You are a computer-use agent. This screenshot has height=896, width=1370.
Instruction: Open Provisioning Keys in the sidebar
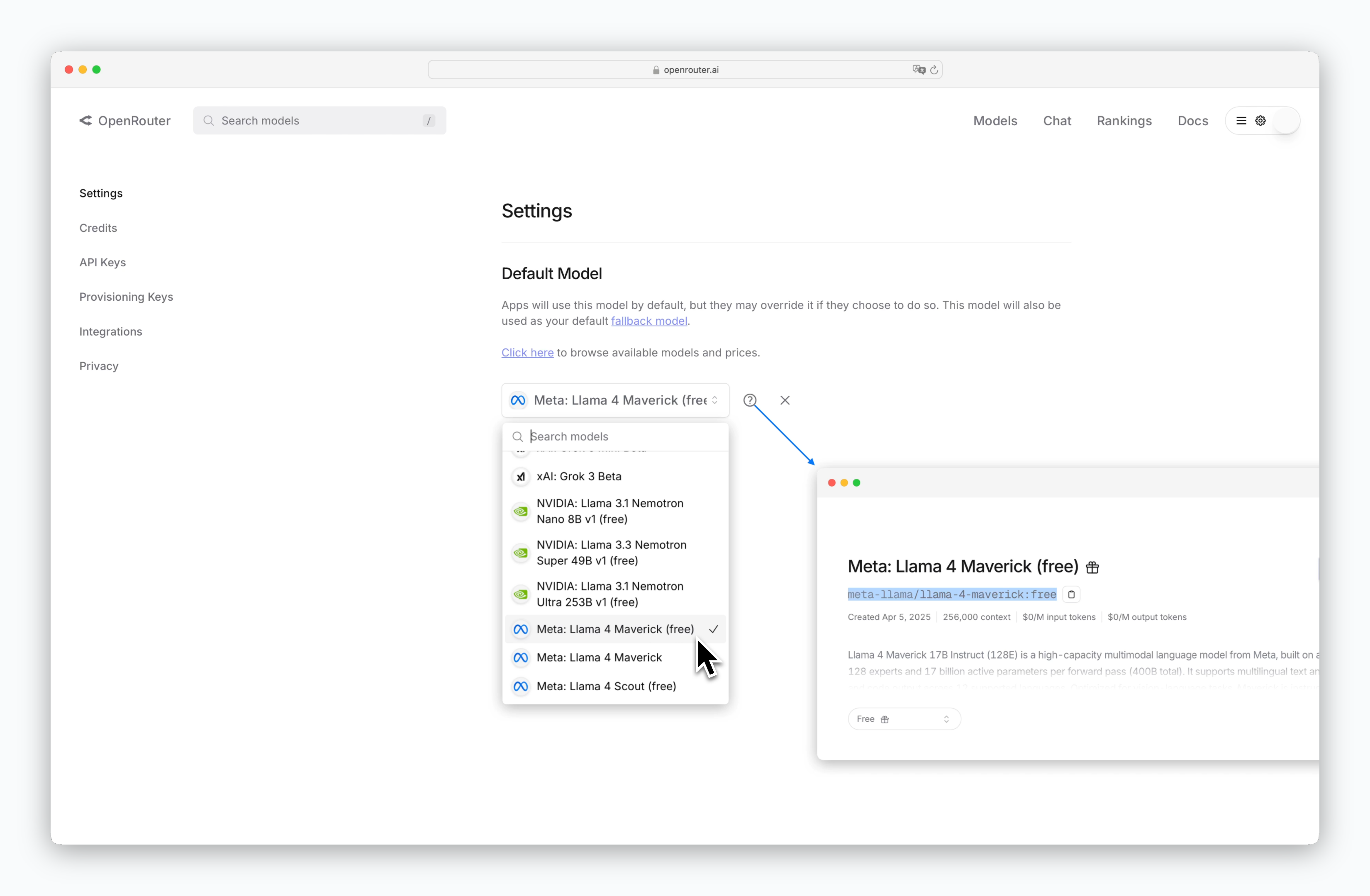click(x=126, y=297)
